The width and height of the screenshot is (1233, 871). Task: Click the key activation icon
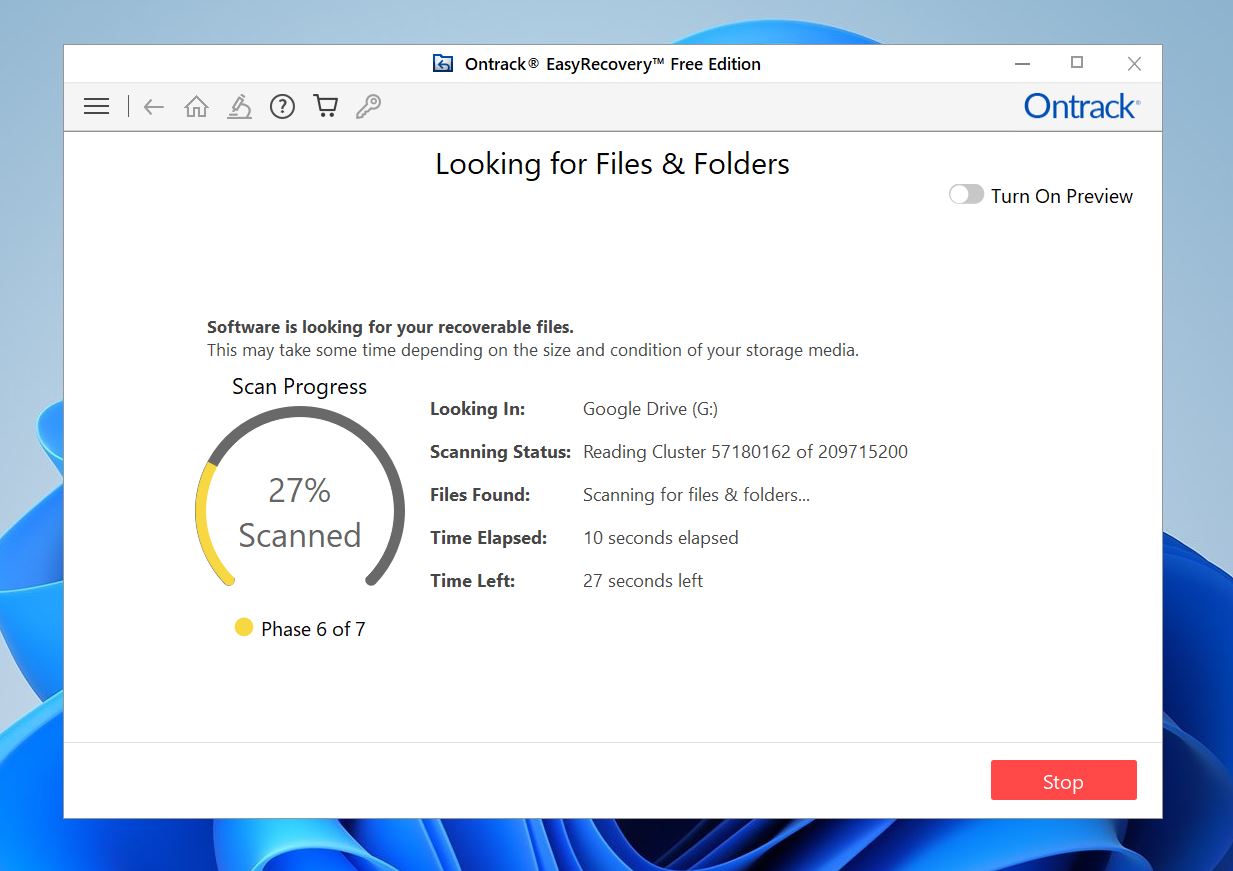coord(368,106)
